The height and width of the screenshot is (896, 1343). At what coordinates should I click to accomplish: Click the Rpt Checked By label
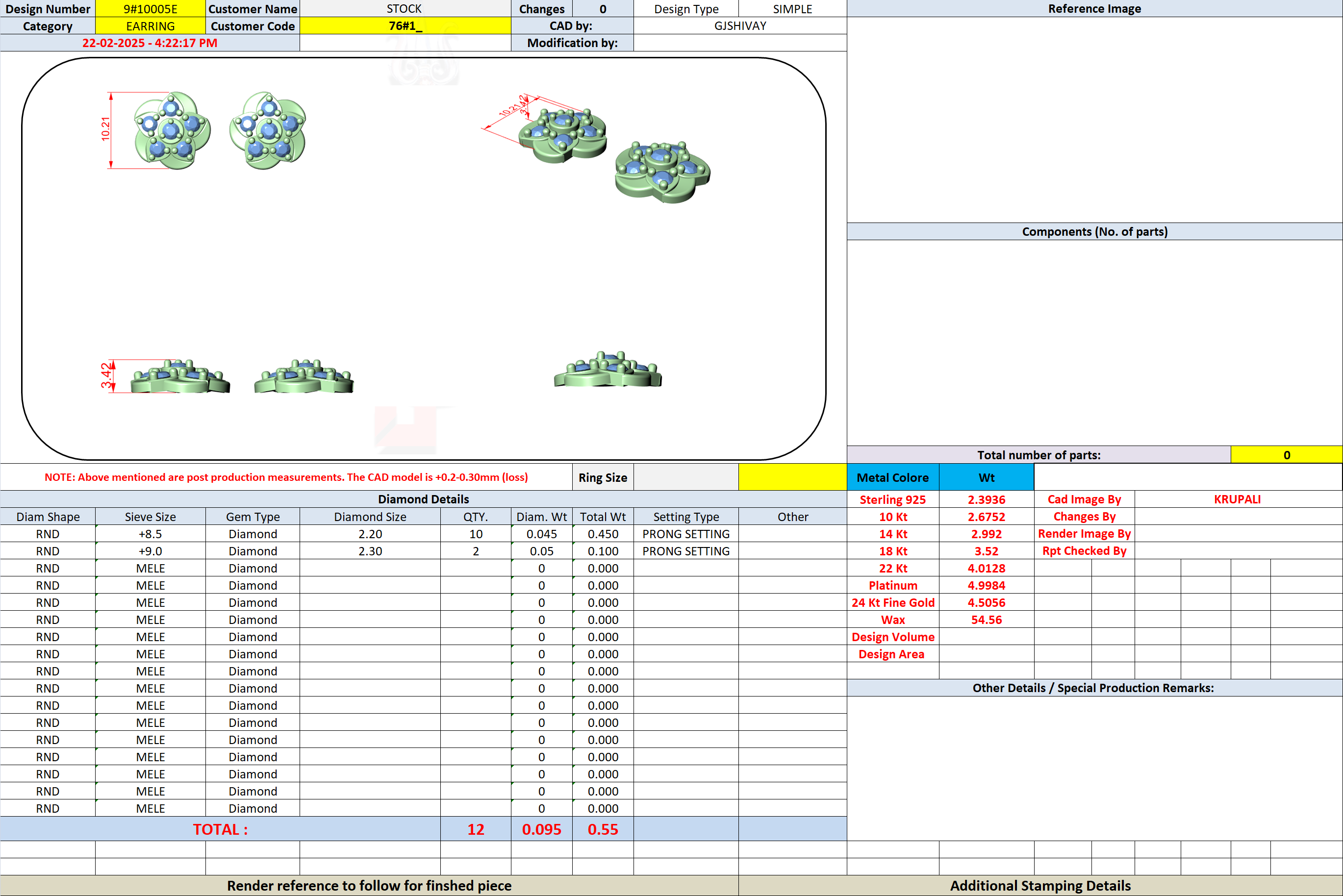pyautogui.click(x=1084, y=550)
